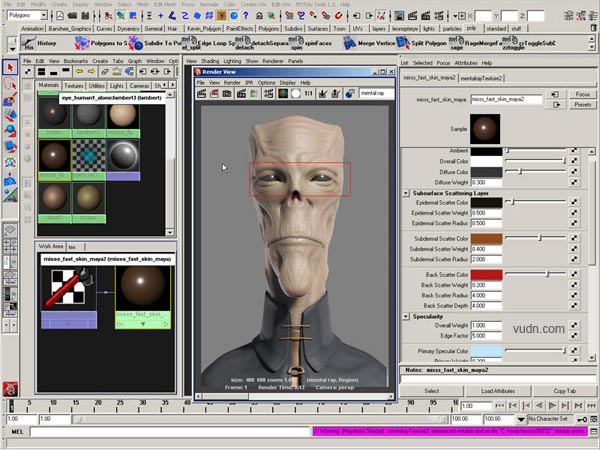Viewport: 600px width, 450px height.
Task: Click Hypershade tab scroll right arrow
Action: pyautogui.click(x=173, y=85)
